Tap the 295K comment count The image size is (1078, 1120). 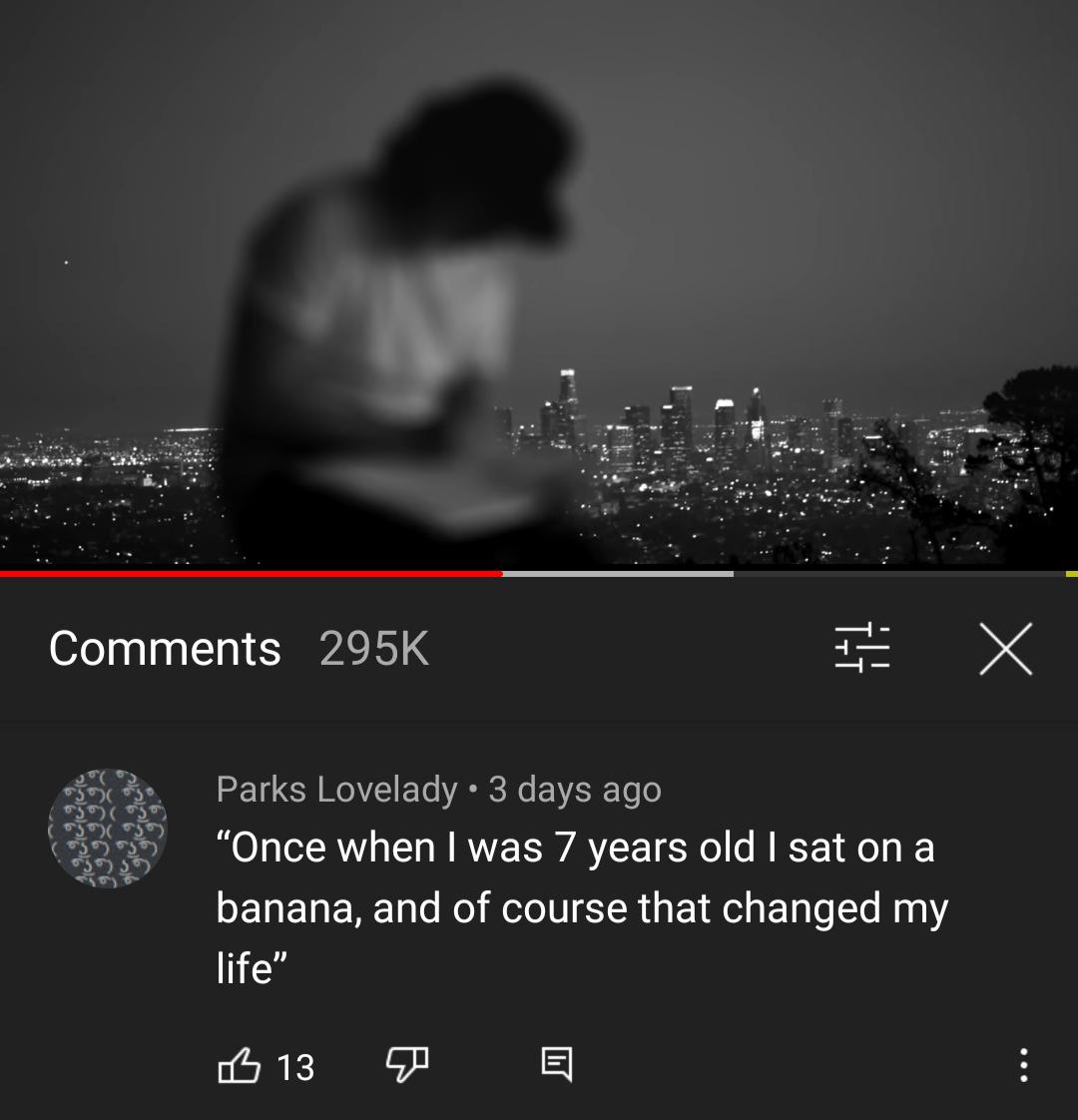point(374,649)
